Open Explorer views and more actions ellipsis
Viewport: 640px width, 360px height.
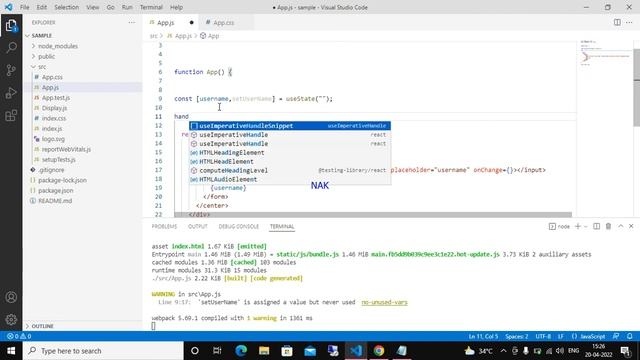point(131,22)
